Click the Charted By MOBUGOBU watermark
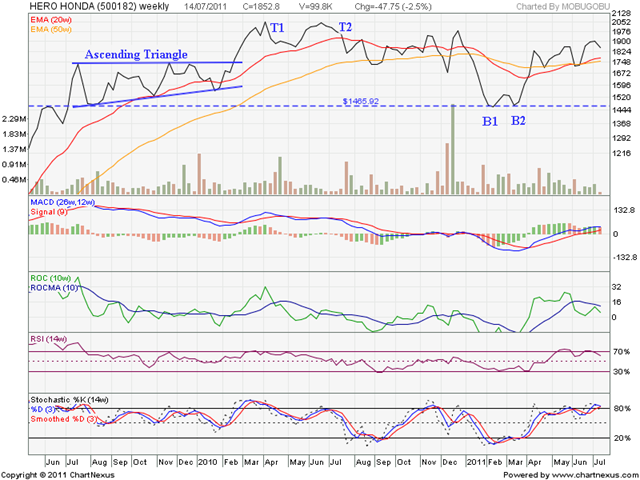The width and height of the screenshot is (640, 480). pyautogui.click(x=563, y=6)
